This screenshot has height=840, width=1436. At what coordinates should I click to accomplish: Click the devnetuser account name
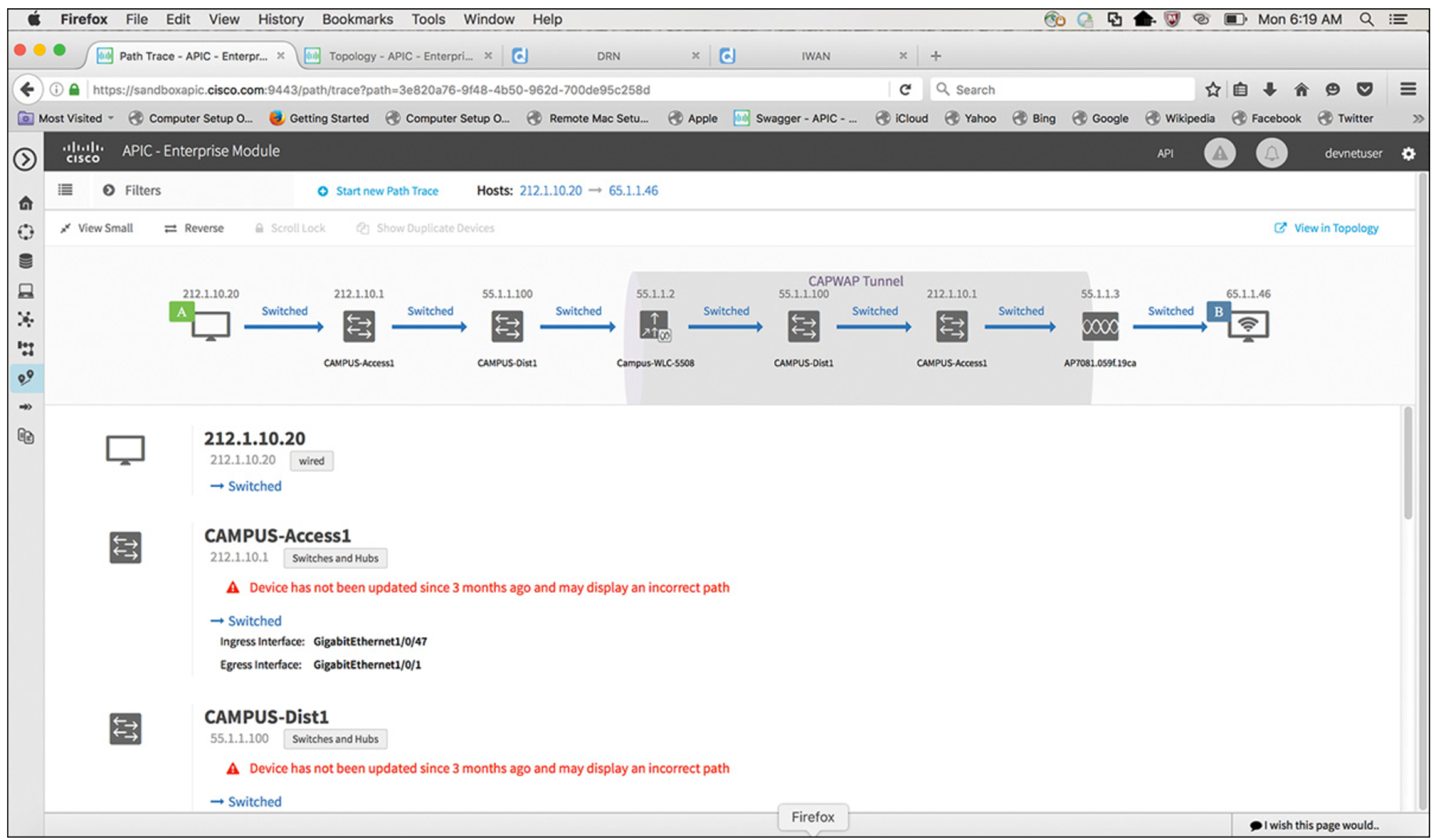pyautogui.click(x=1353, y=154)
